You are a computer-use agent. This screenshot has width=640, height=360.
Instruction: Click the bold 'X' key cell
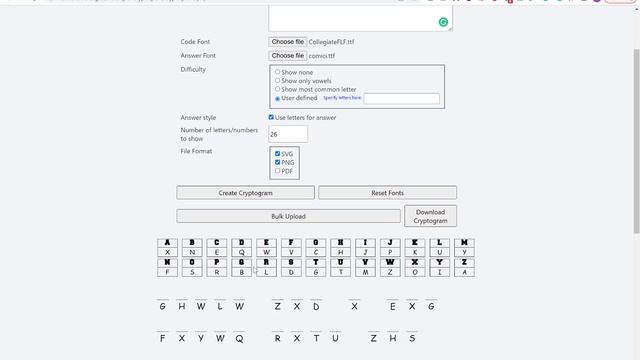tap(415, 262)
